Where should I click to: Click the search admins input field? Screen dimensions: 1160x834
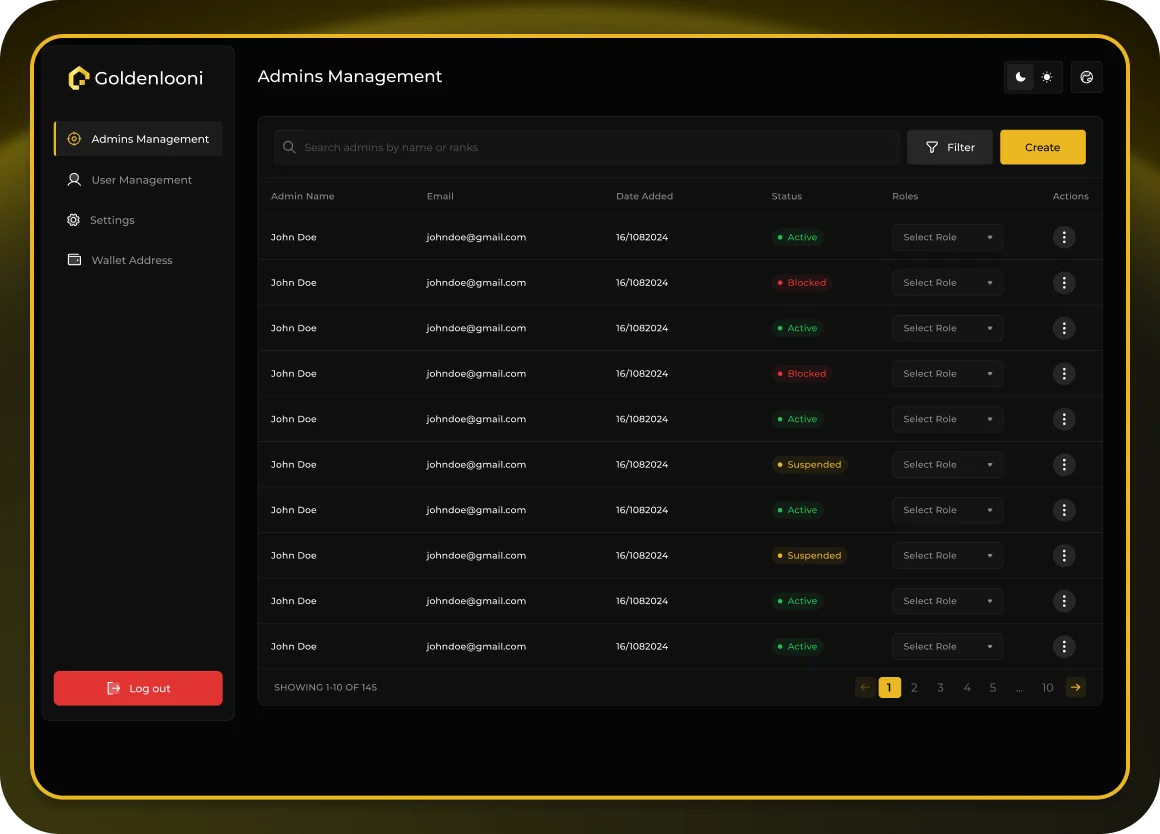pyautogui.click(x=590, y=147)
